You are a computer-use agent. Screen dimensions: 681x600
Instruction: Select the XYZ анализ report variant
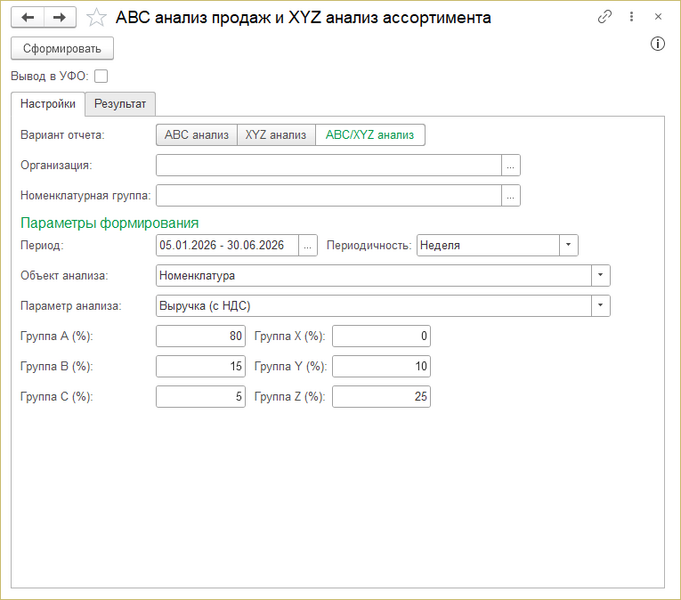[x=276, y=135]
